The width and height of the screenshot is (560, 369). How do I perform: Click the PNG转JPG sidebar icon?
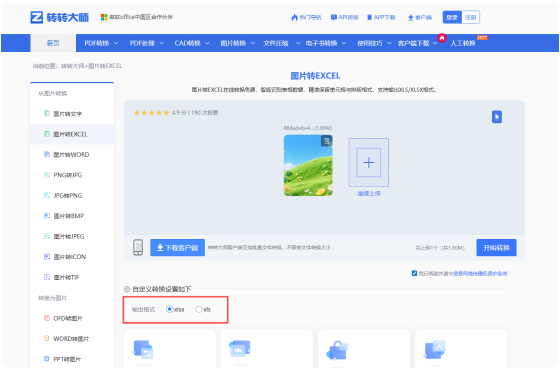tap(47, 175)
